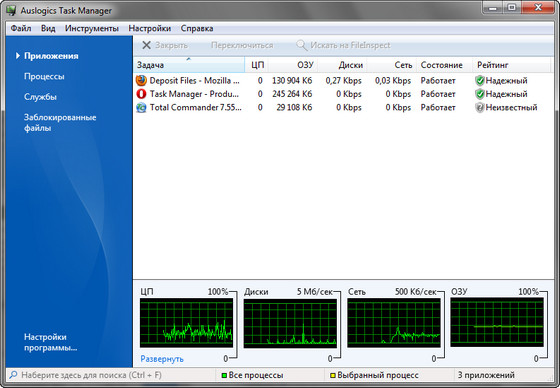Screen dimensions: 560x388
Task: Click the Auslogics app icon in the title bar
Action: point(11,10)
